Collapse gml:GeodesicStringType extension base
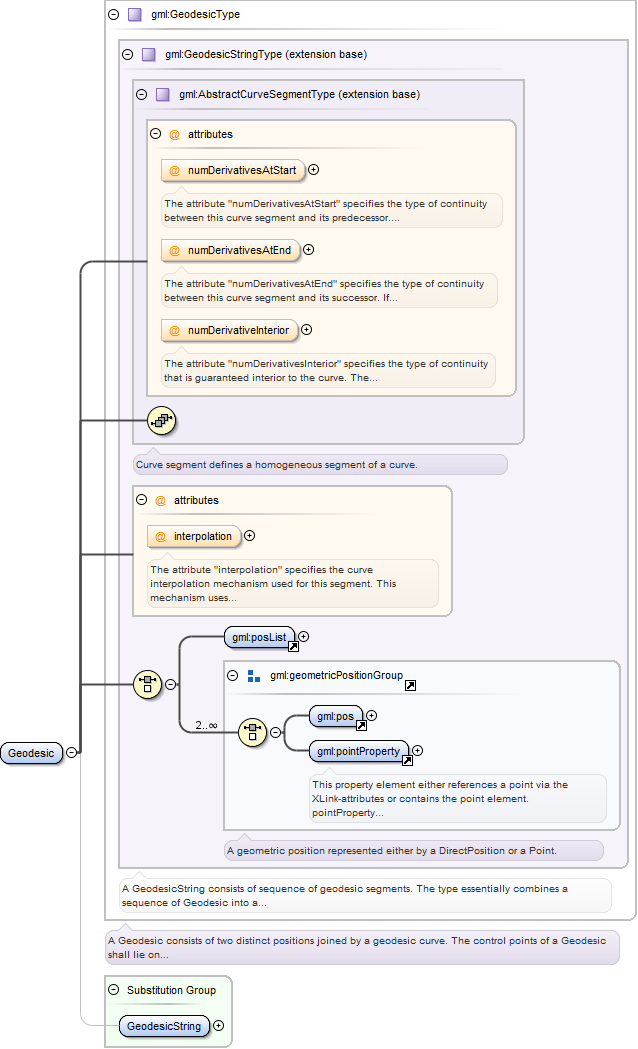Screen dimensions: 638x1049 (x=128, y=54)
